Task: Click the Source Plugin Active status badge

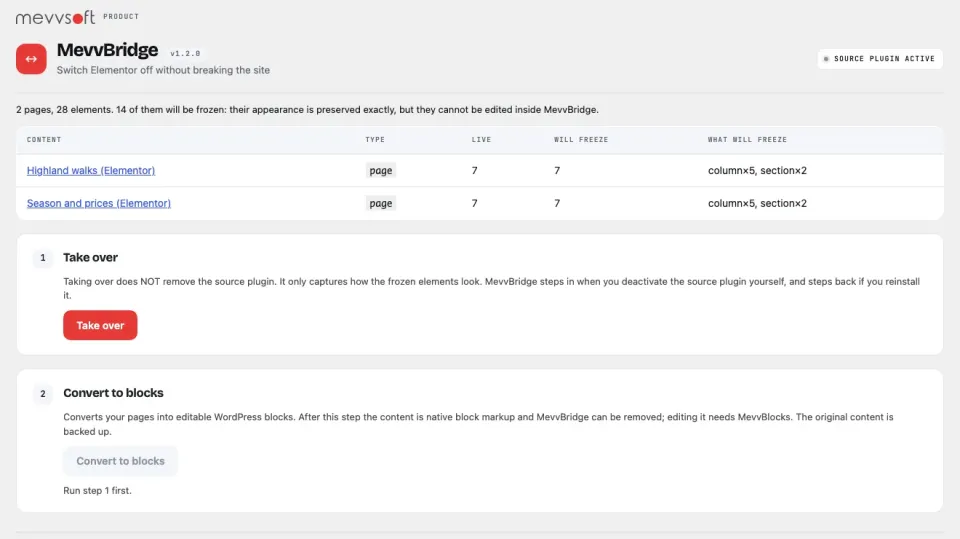Action: point(880,59)
